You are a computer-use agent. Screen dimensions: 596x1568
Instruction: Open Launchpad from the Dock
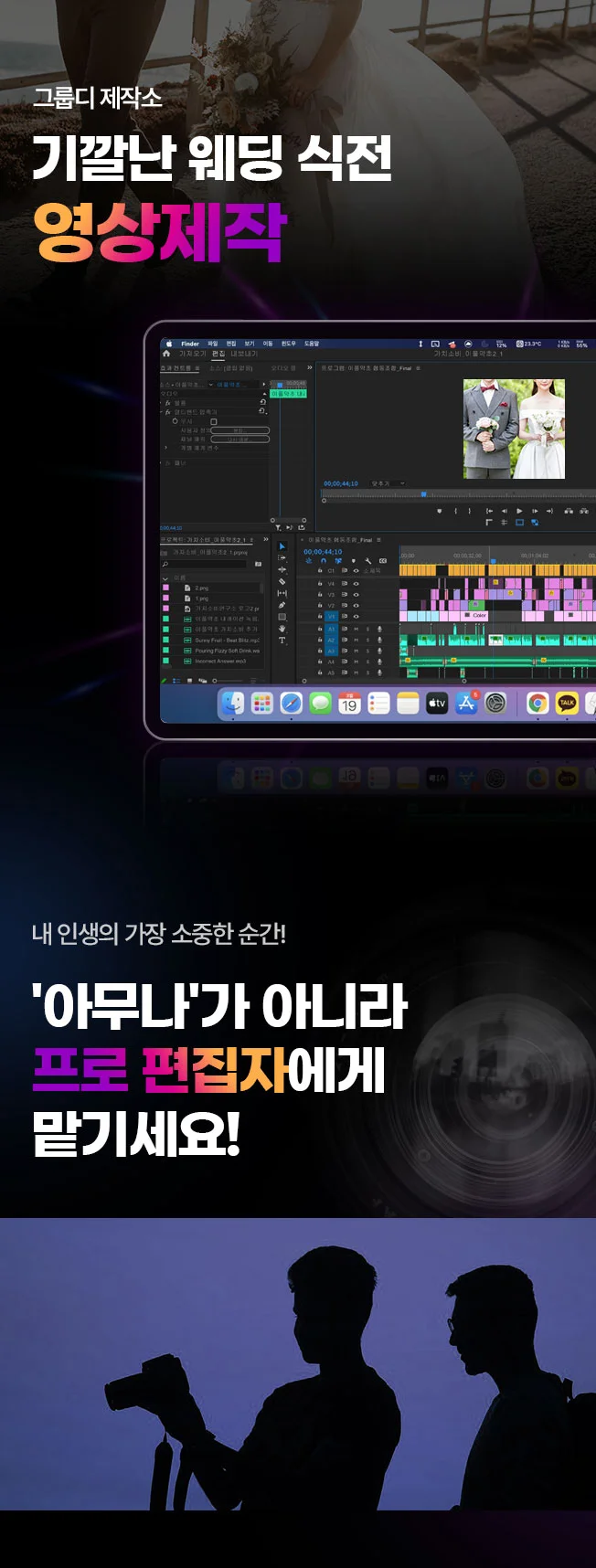tap(262, 703)
